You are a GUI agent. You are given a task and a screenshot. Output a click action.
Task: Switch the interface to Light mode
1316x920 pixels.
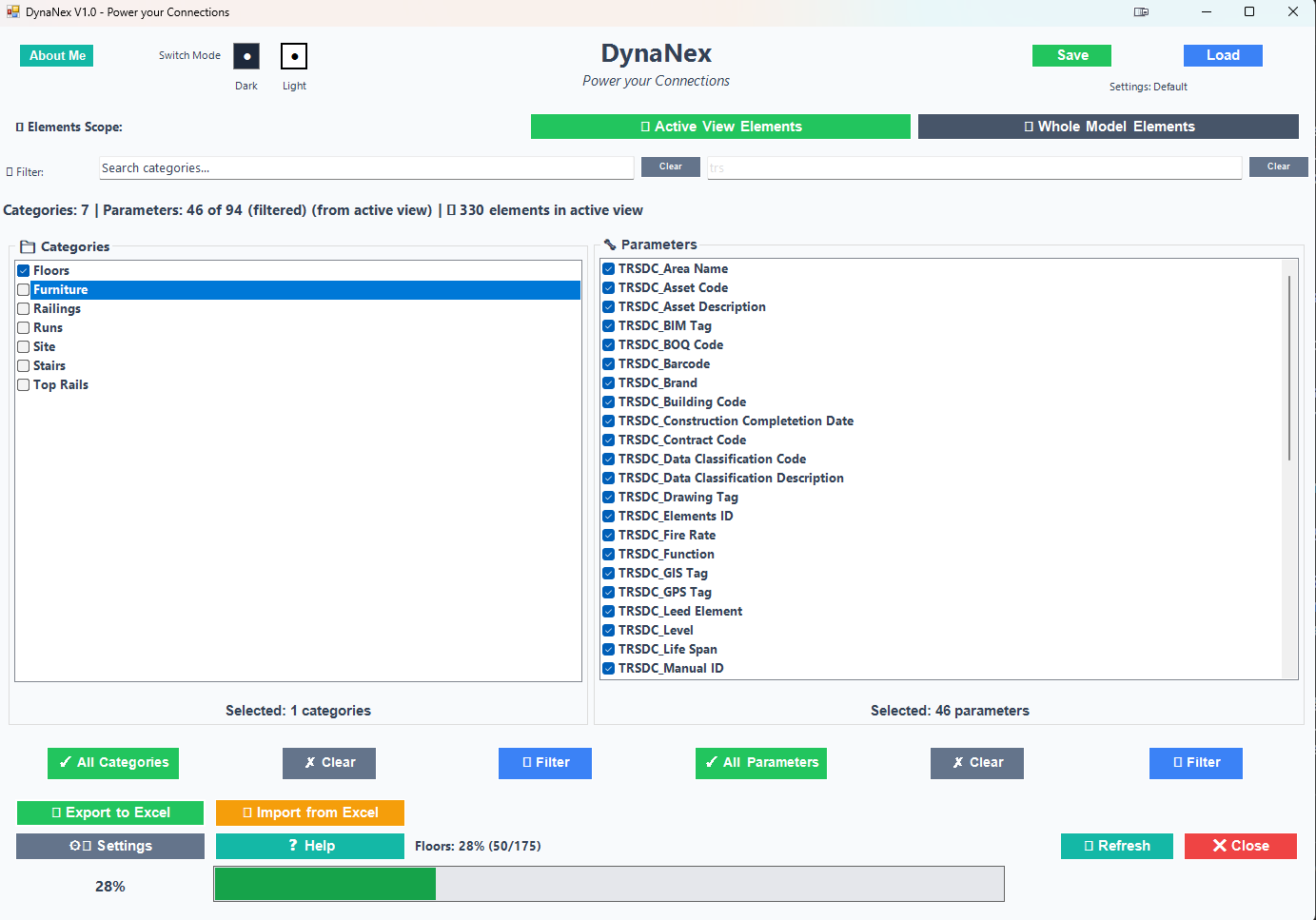click(x=293, y=55)
